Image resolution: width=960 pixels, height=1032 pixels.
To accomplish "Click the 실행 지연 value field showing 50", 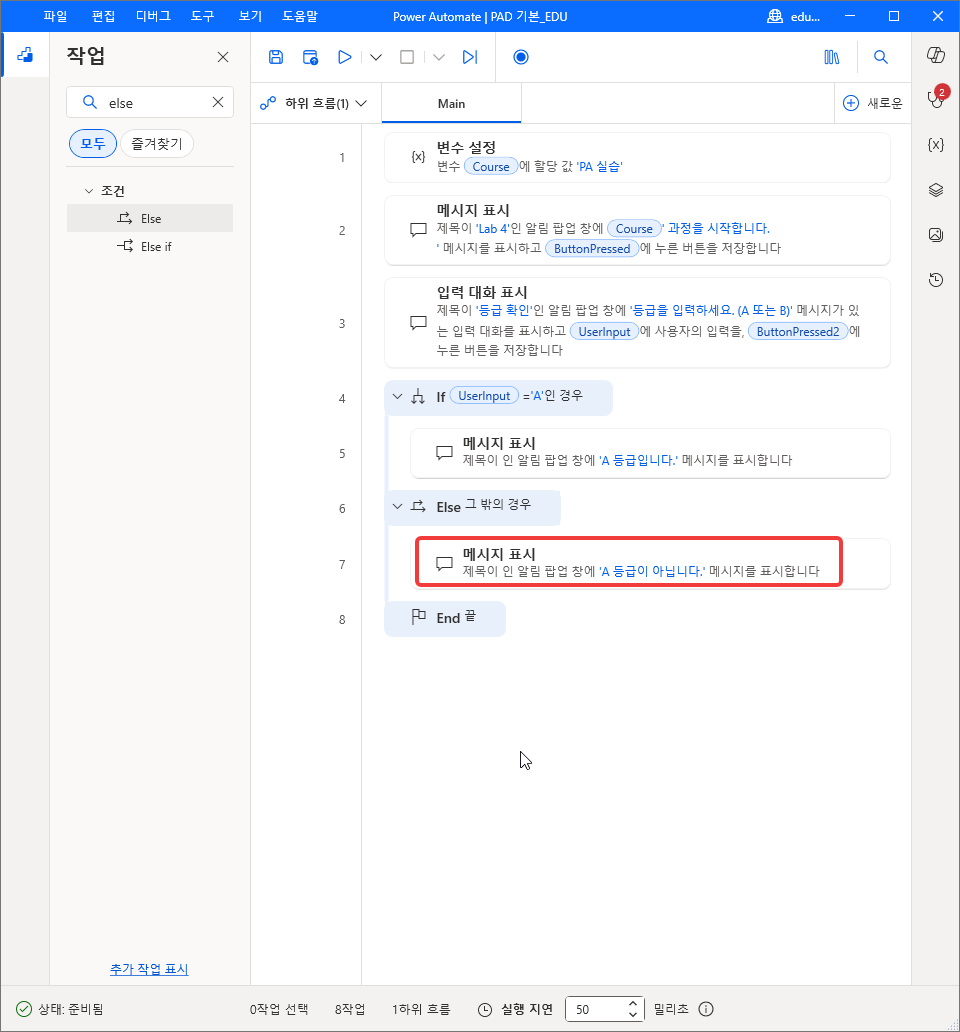I will 595,1009.
